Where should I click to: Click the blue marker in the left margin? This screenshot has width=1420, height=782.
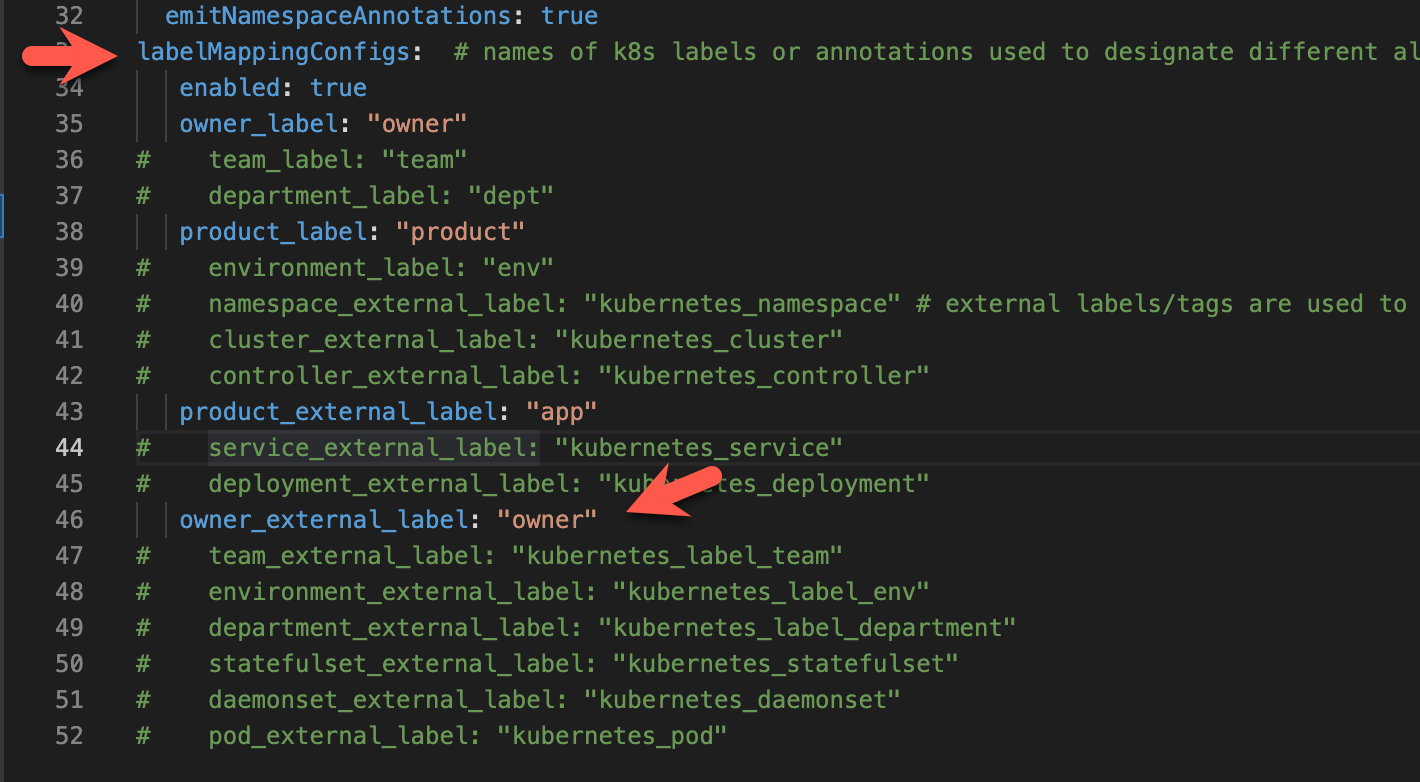3,216
